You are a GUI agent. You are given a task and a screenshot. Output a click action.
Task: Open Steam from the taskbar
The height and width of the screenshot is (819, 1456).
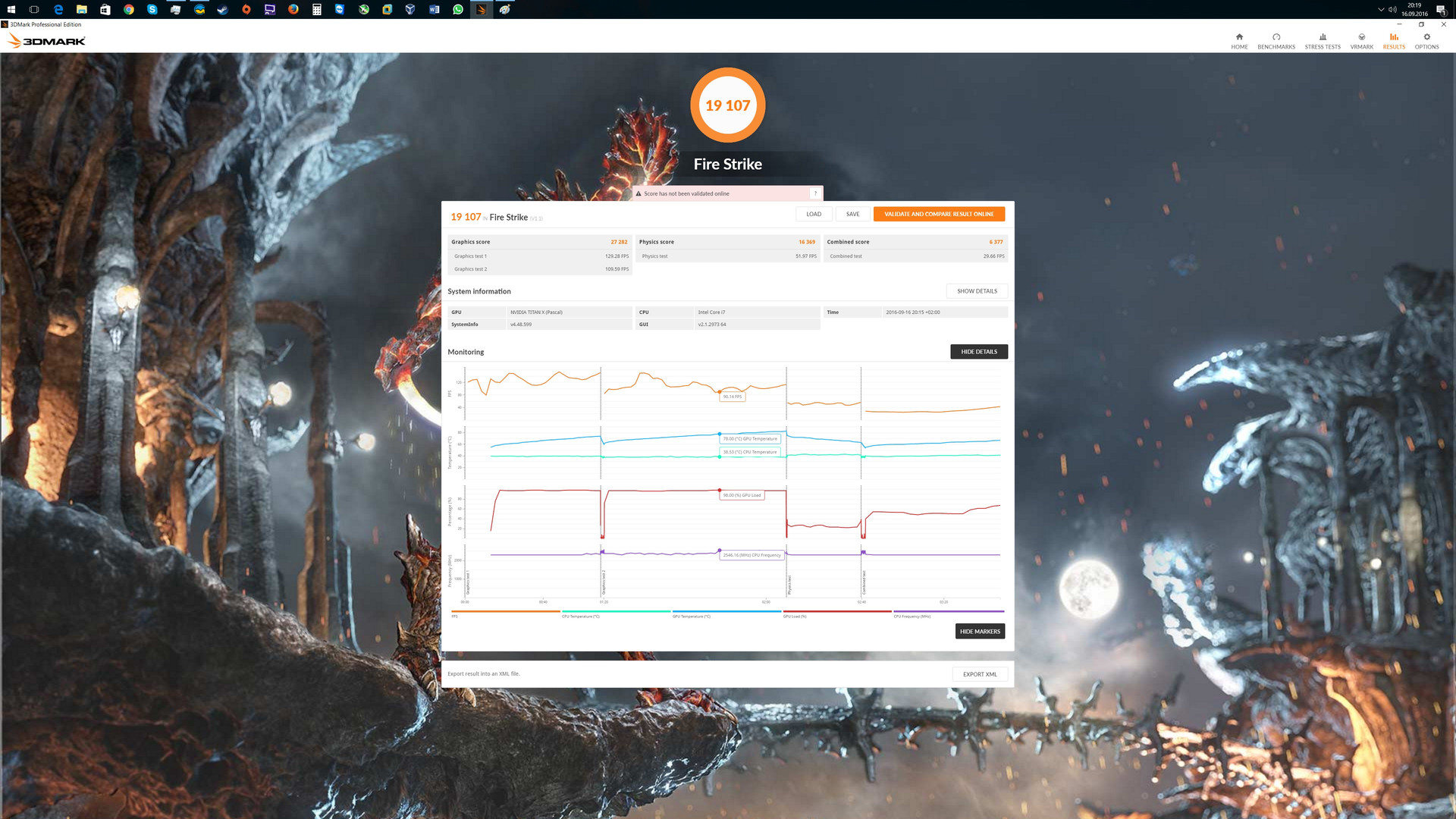click(223, 10)
